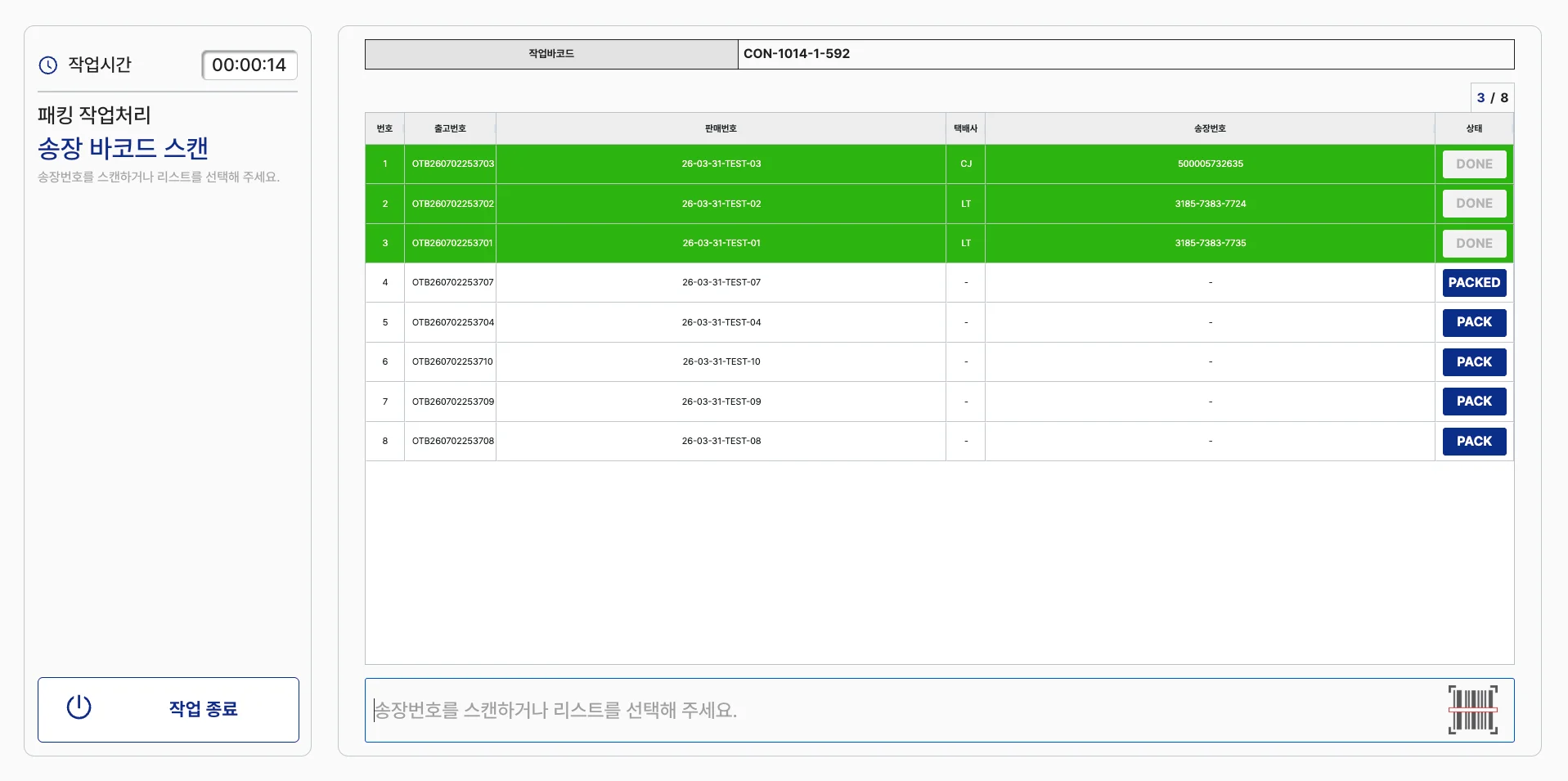This screenshot has height=781, width=1568.
Task: Click DONE button for 26-03-31-TEST-01
Action: (1474, 244)
